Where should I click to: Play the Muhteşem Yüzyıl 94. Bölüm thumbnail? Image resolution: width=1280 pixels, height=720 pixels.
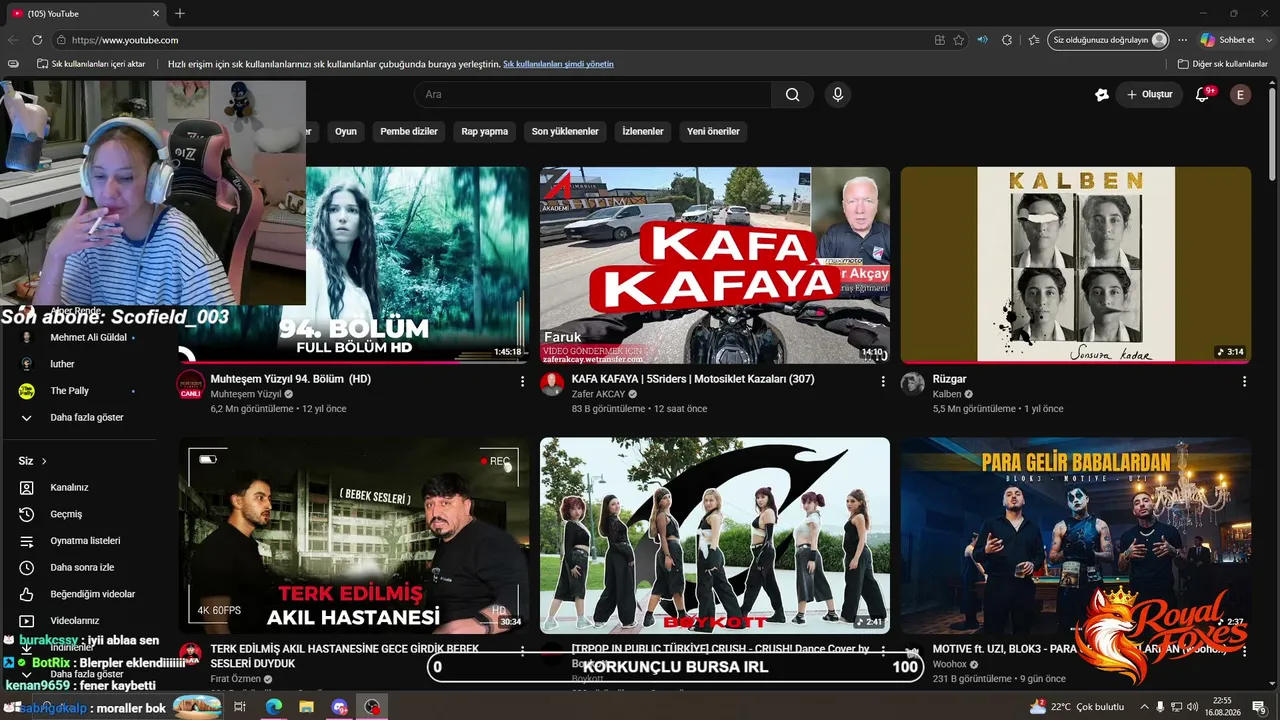417,265
